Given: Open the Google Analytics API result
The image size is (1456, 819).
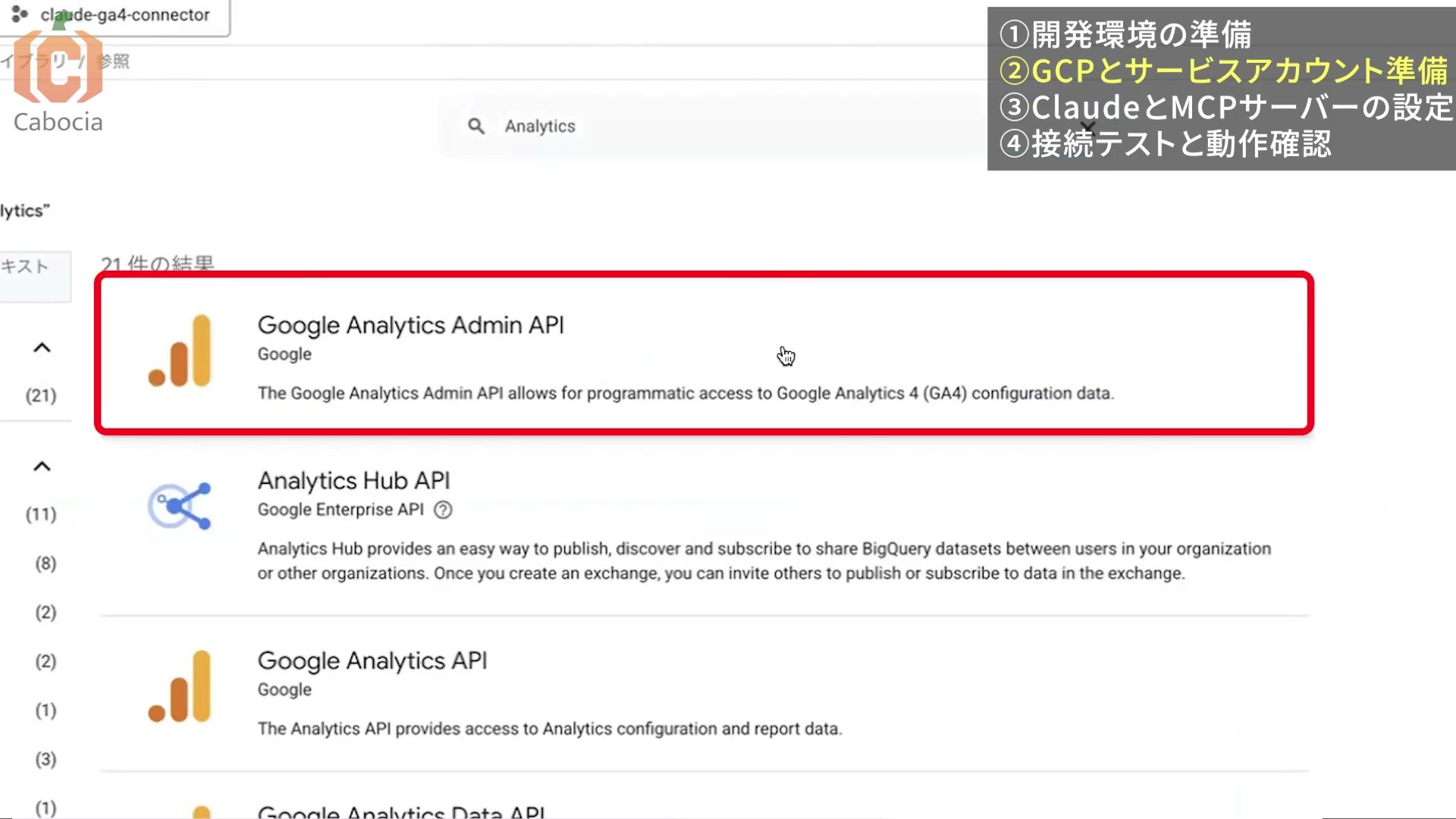Looking at the screenshot, I should (705, 694).
